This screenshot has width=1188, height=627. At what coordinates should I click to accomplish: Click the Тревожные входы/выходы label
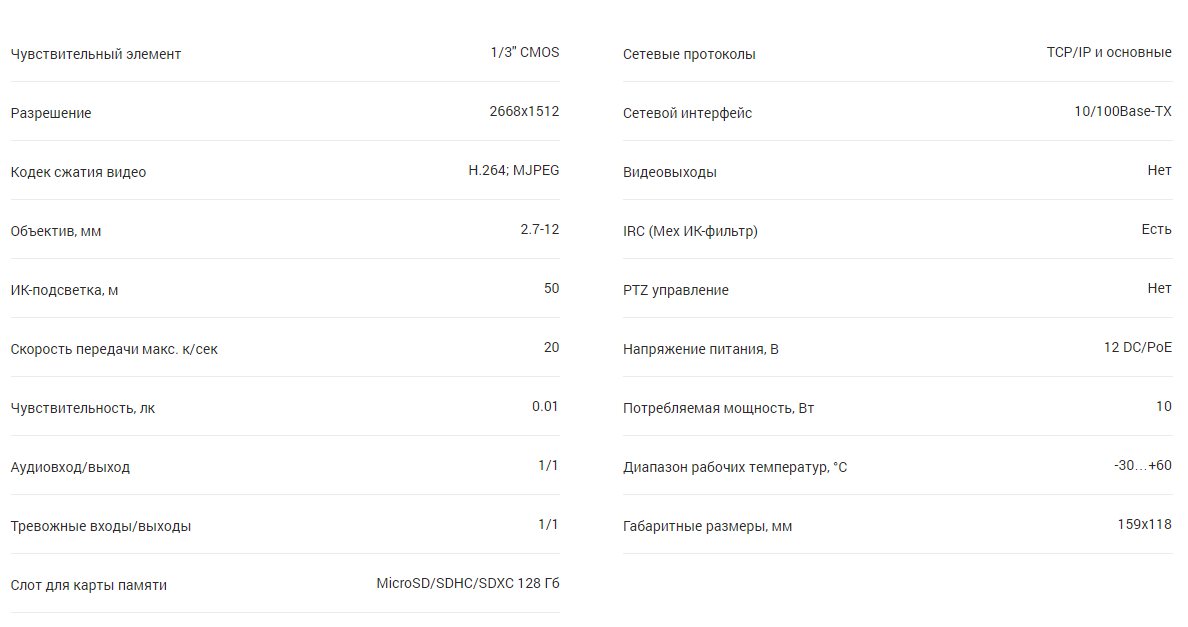click(x=101, y=526)
